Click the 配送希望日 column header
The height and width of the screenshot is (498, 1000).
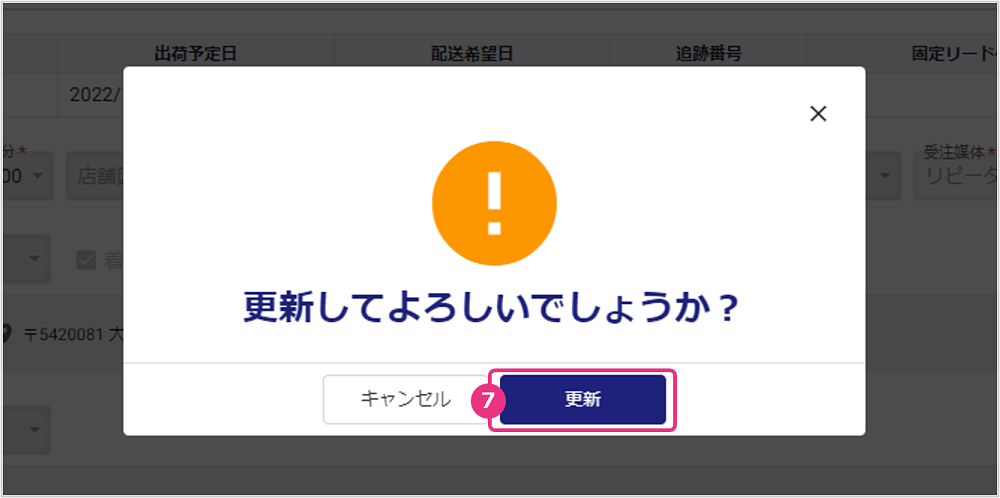tap(472, 54)
